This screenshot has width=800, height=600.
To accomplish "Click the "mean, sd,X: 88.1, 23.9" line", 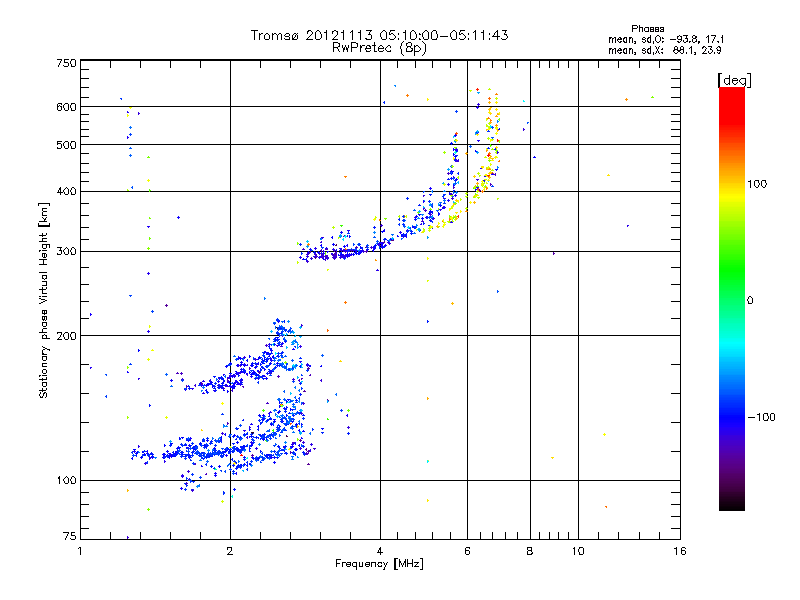I will [x=665, y=50].
